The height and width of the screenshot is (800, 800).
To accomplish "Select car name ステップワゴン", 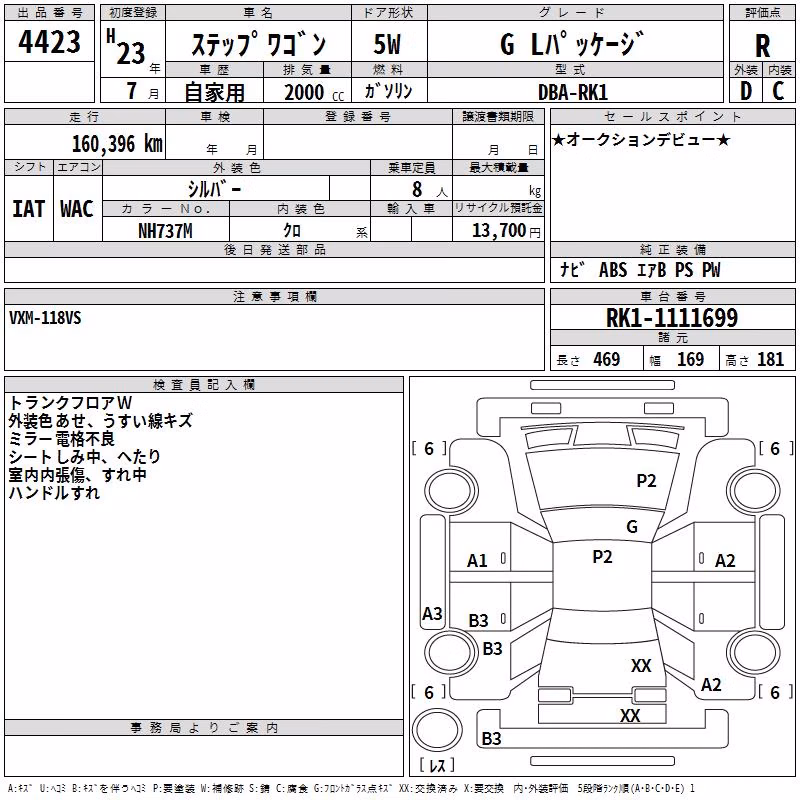I will [259, 43].
